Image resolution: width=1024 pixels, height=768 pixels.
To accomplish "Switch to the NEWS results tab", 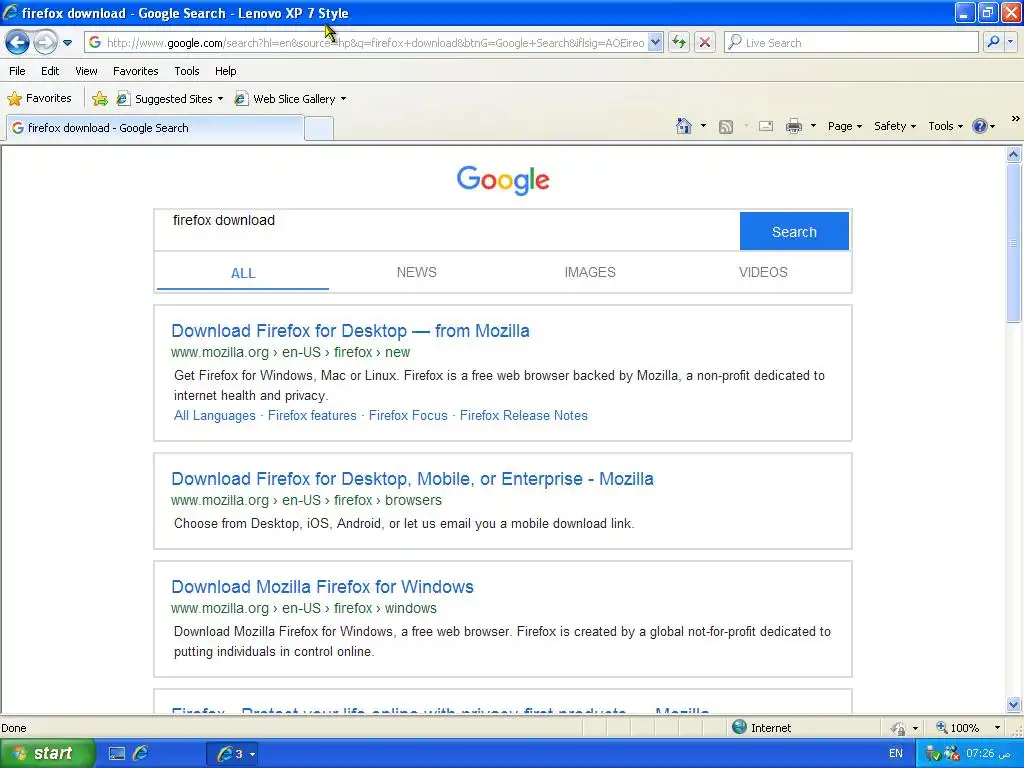I will click(417, 272).
